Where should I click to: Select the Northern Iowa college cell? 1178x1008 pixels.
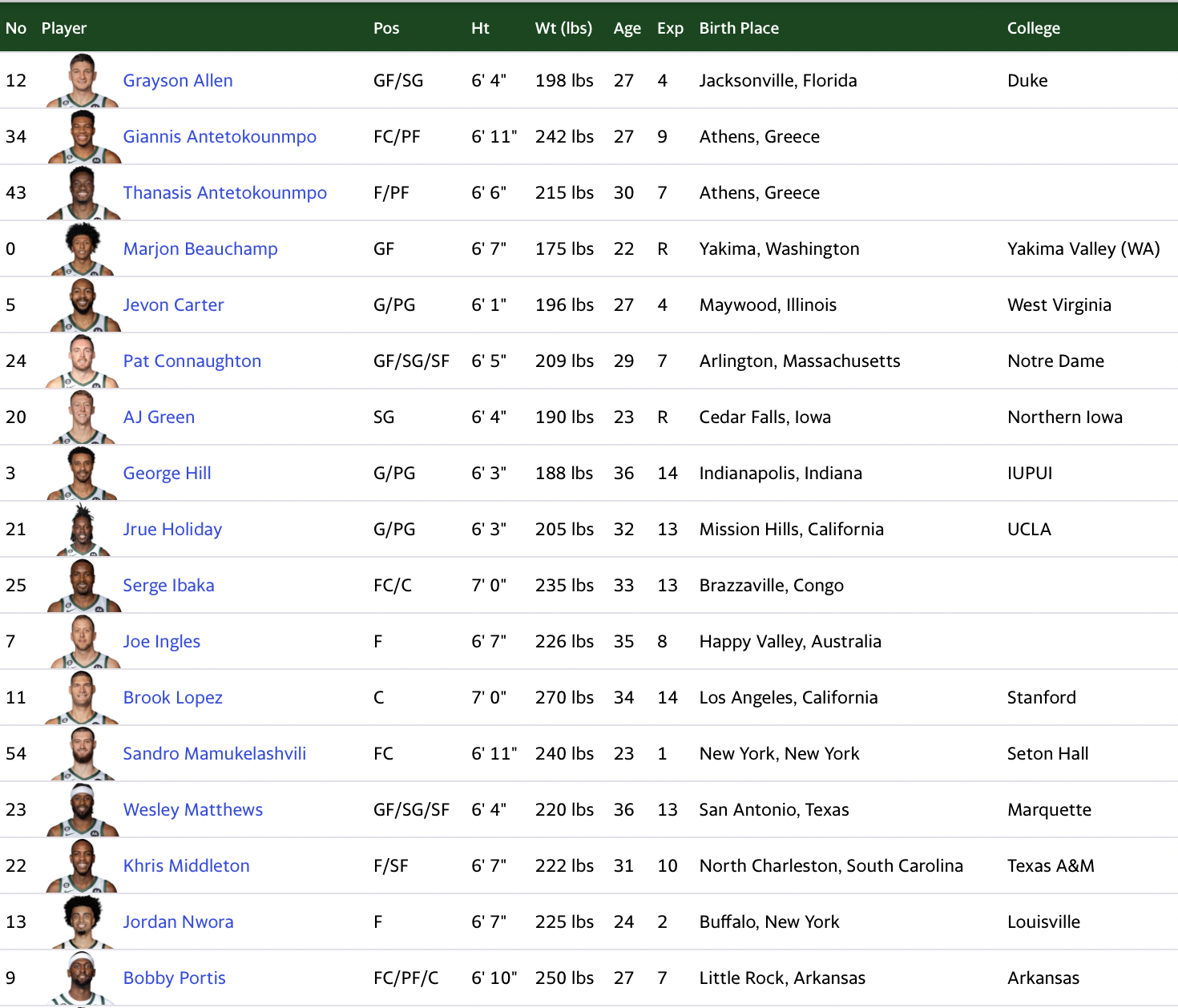pyautogui.click(x=1065, y=417)
